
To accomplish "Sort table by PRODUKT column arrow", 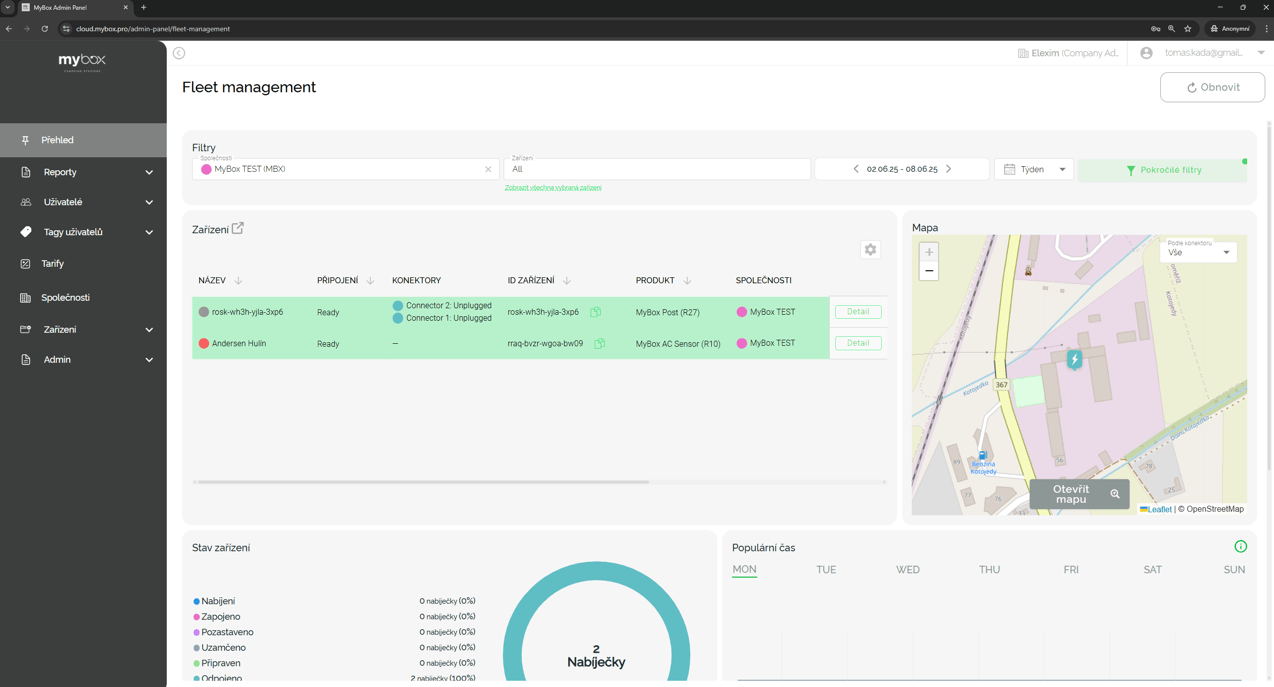I will [x=687, y=281].
